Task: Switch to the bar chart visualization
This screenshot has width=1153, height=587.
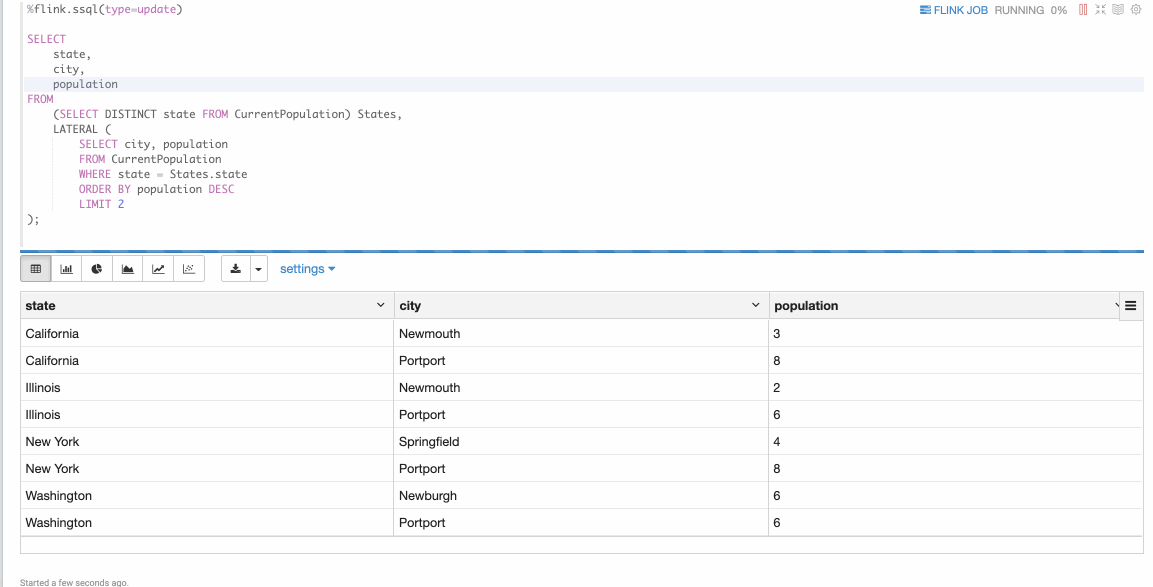Action: pos(66,268)
